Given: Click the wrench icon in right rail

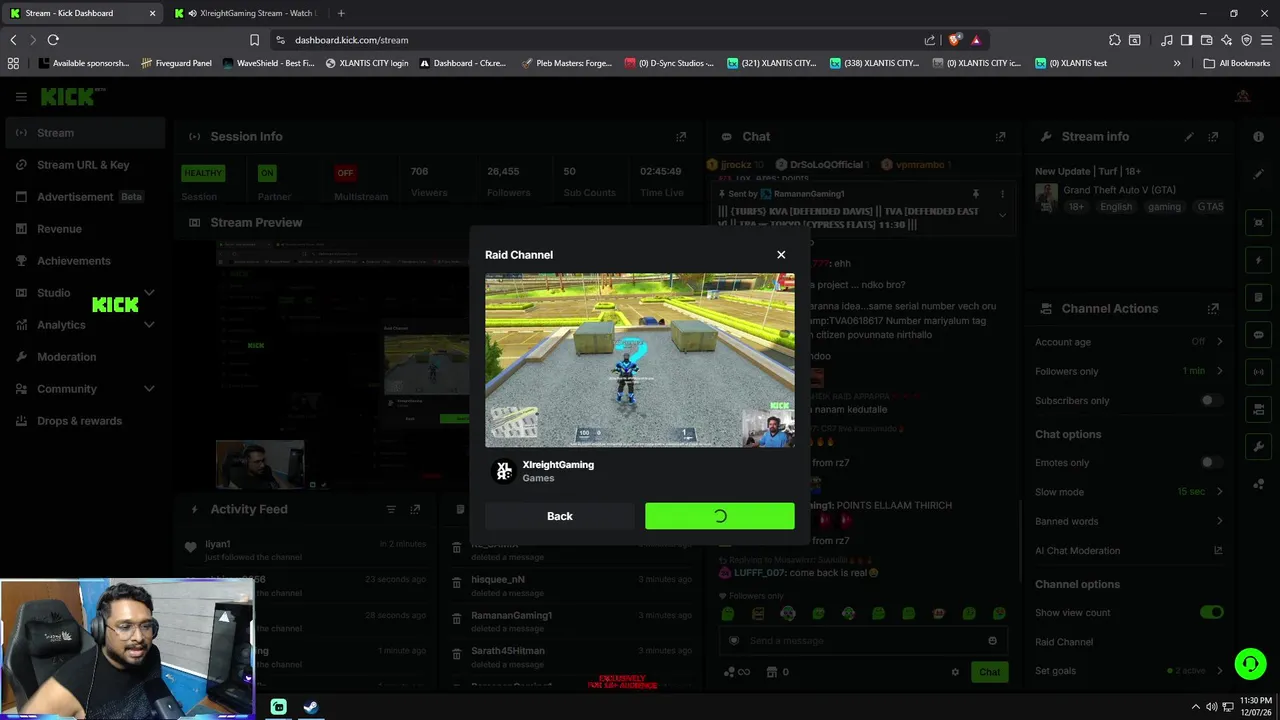Looking at the screenshot, I should tap(1259, 446).
